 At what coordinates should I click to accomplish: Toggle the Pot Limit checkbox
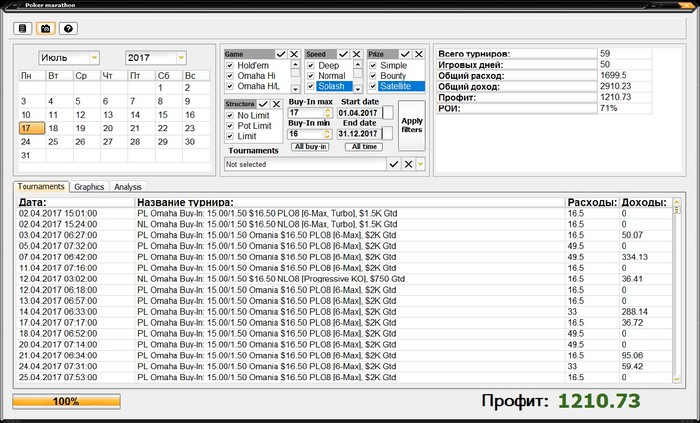pyautogui.click(x=230, y=126)
